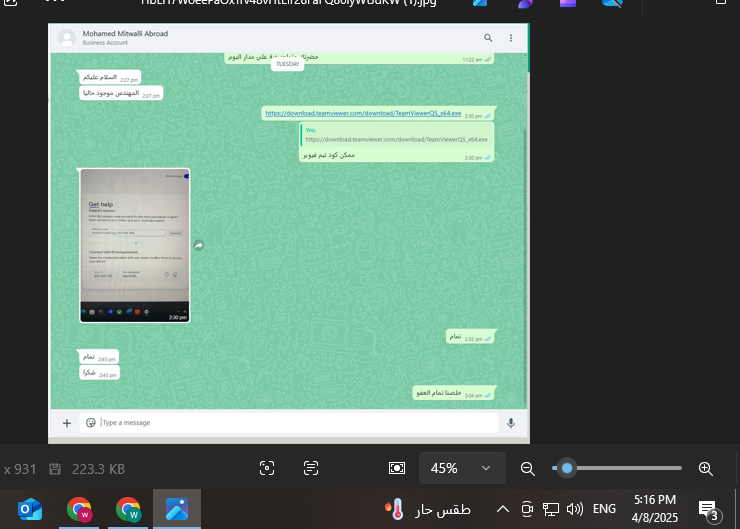Click the forward arrow beside the image message
This screenshot has width=740, height=529.
[x=199, y=245]
